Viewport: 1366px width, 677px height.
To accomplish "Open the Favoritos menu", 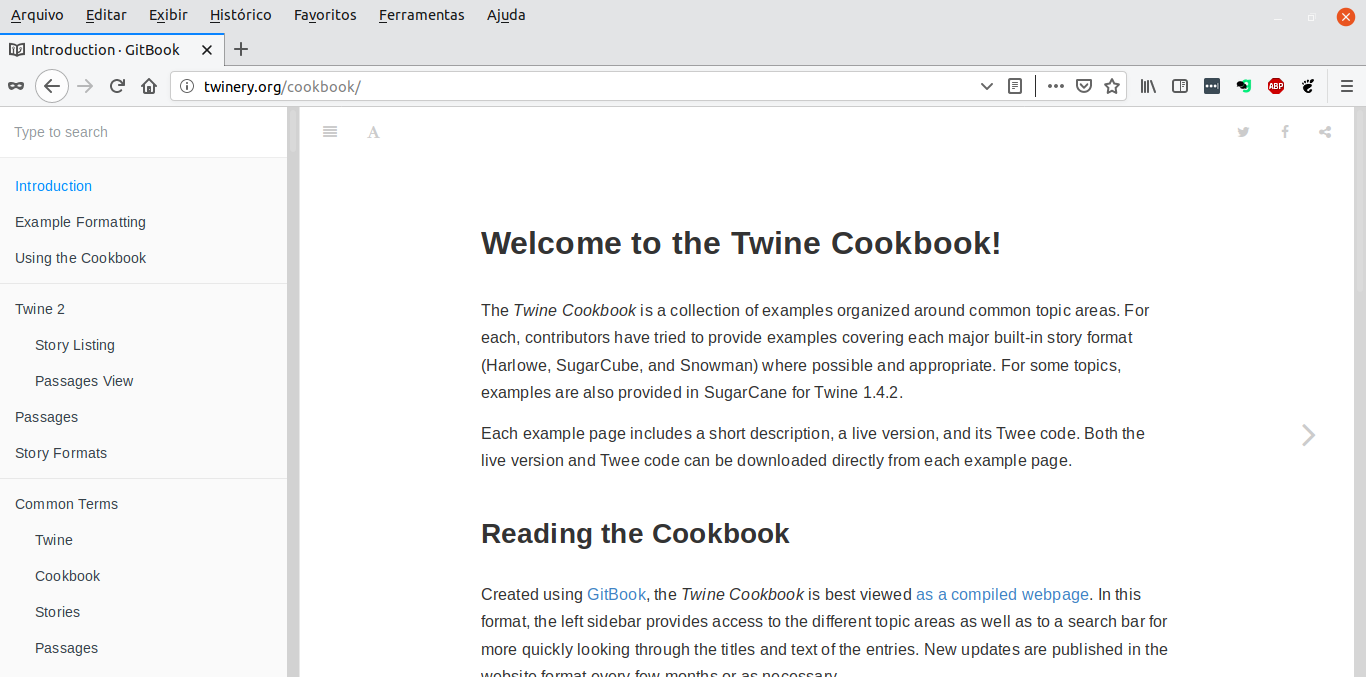I will (325, 15).
